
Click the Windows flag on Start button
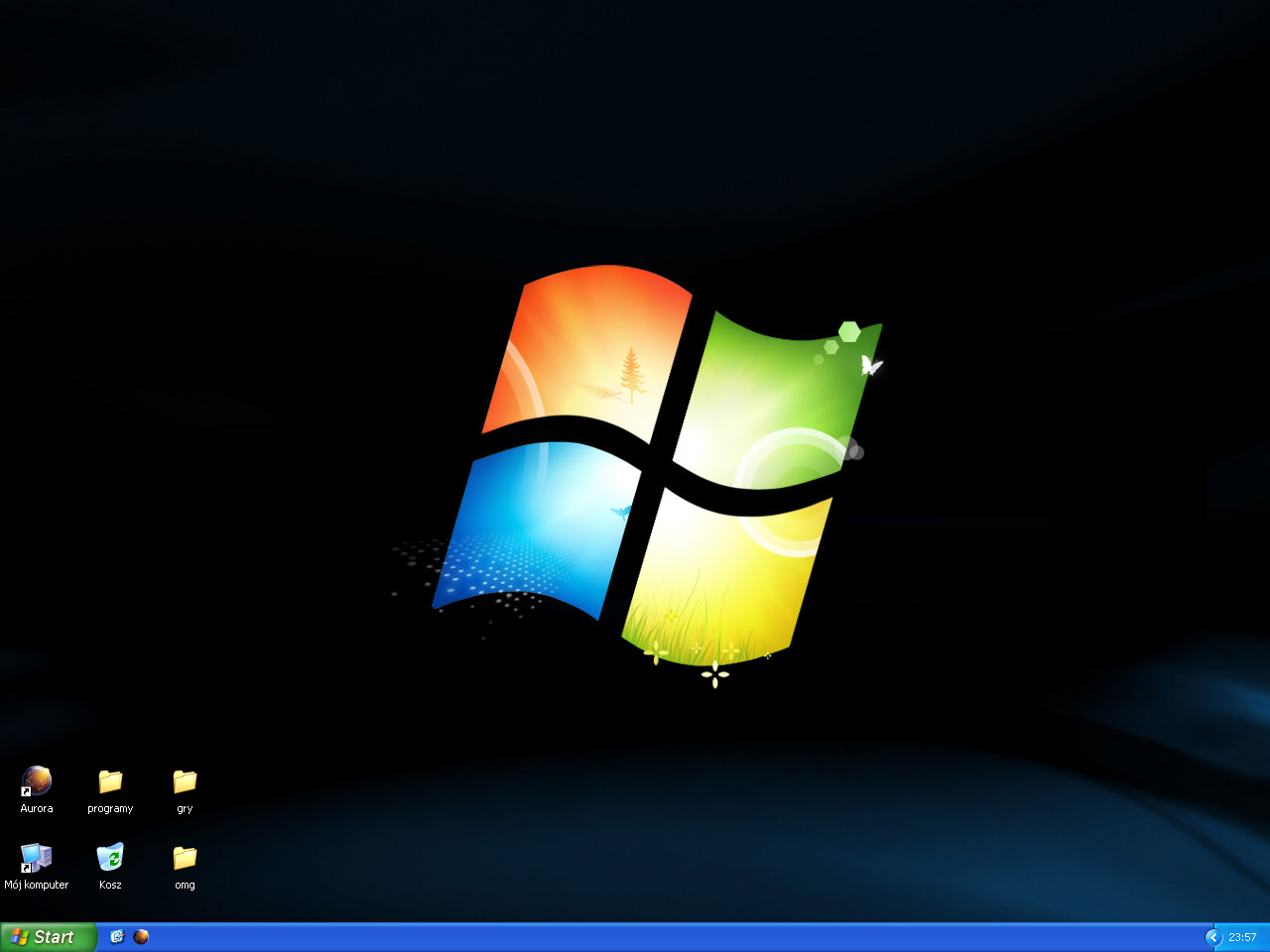tap(19, 937)
